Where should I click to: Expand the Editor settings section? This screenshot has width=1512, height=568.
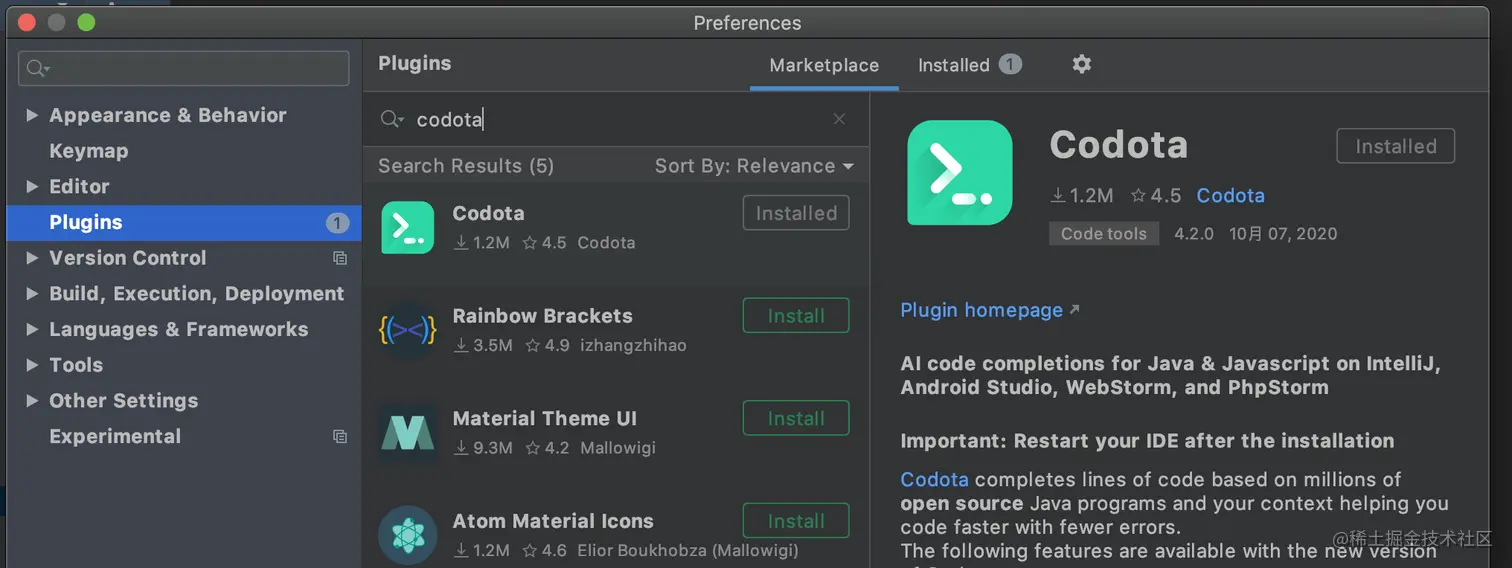point(32,187)
